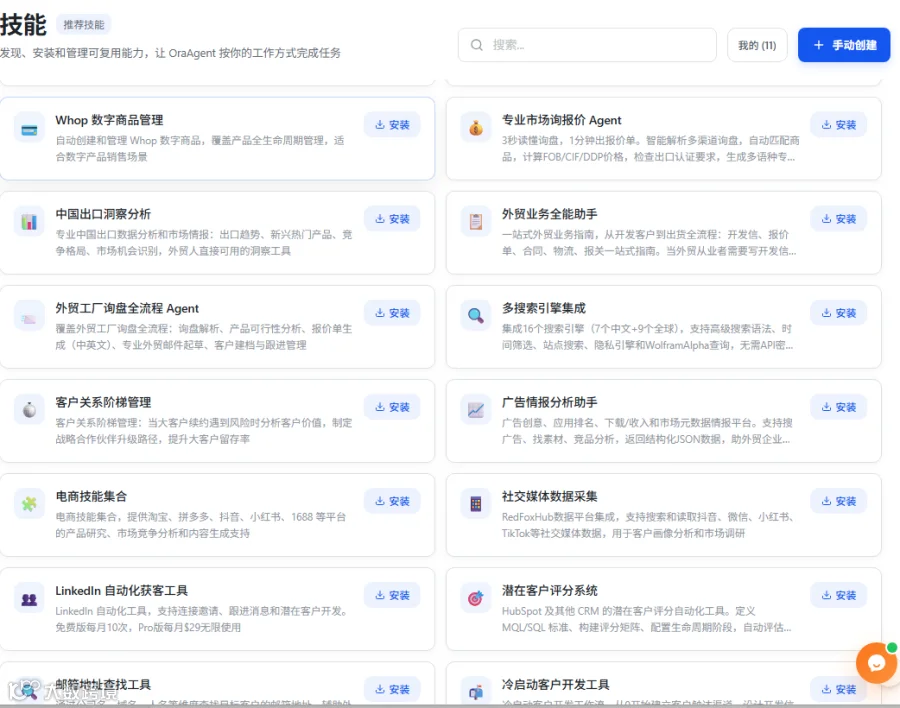900x708 pixels.
Task: Open the 冷启动客户开发工具 title
Action: pyautogui.click(x=556, y=684)
